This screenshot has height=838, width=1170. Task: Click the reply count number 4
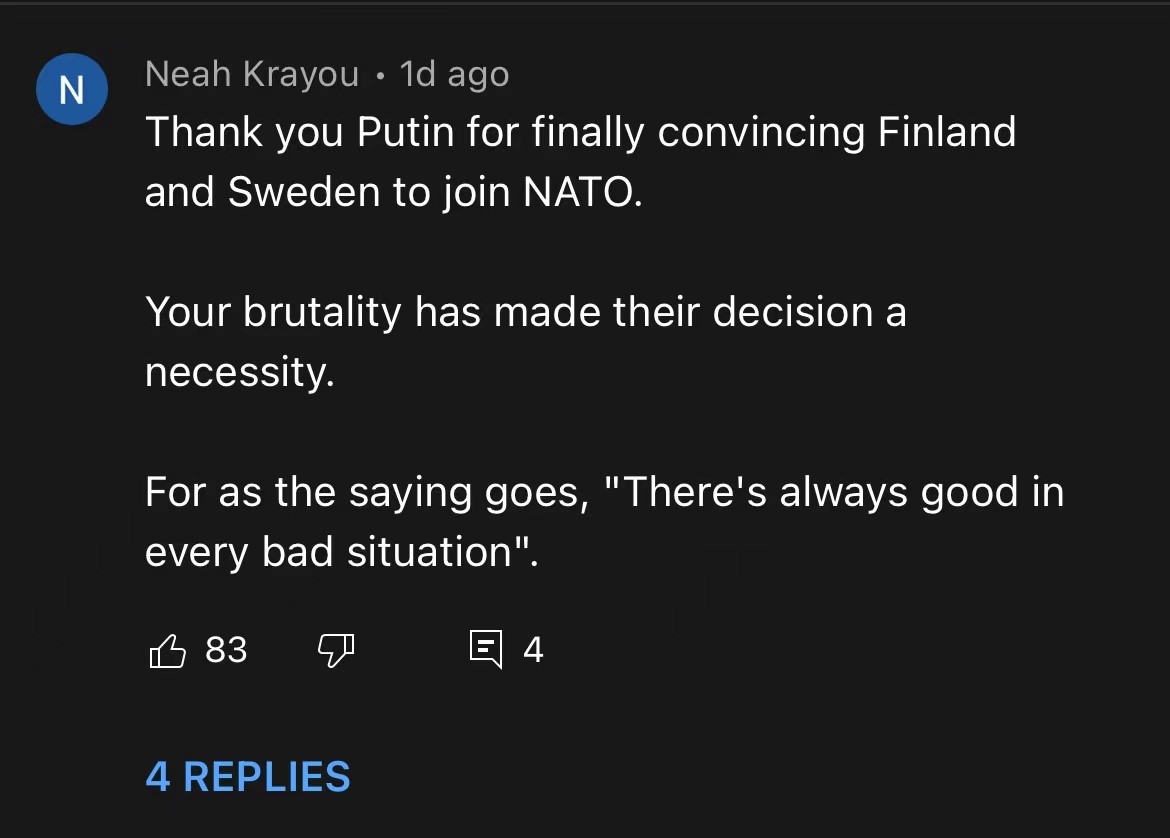533,651
